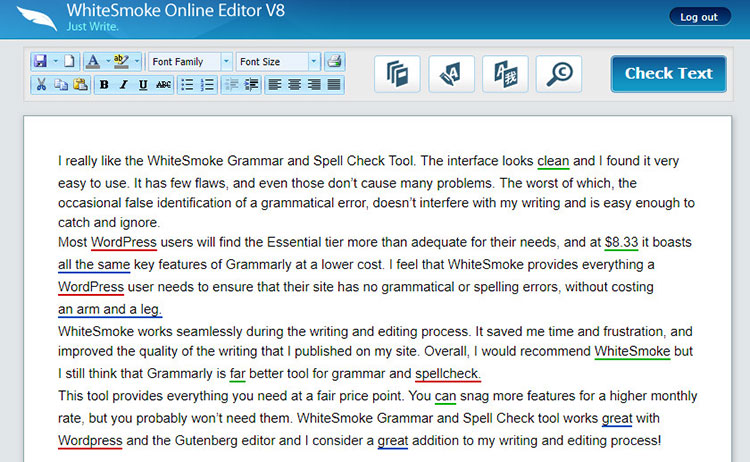
Task: Justify the text fully
Action: point(334,85)
